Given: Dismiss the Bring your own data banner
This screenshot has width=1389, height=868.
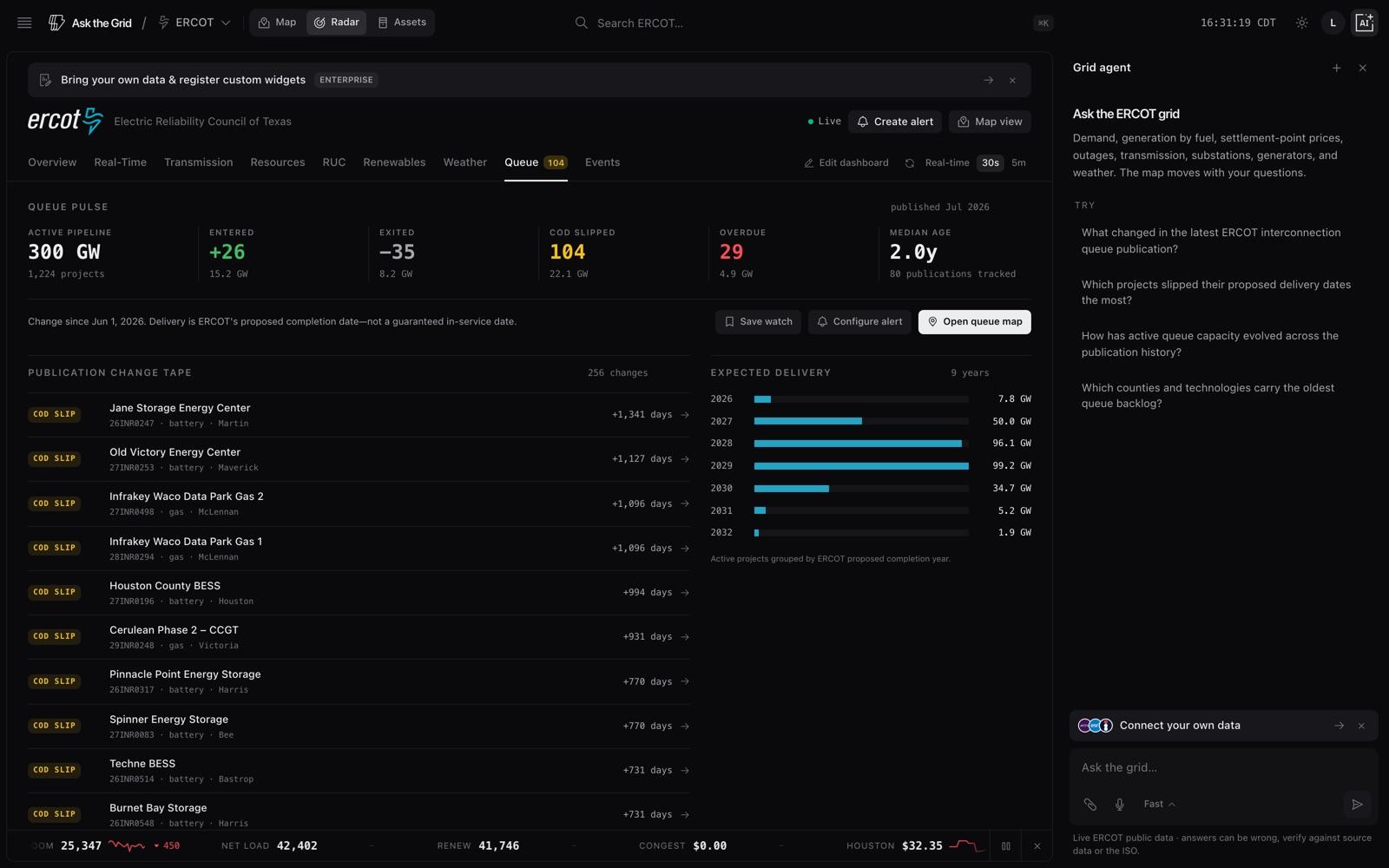Looking at the screenshot, I should pyautogui.click(x=1012, y=80).
